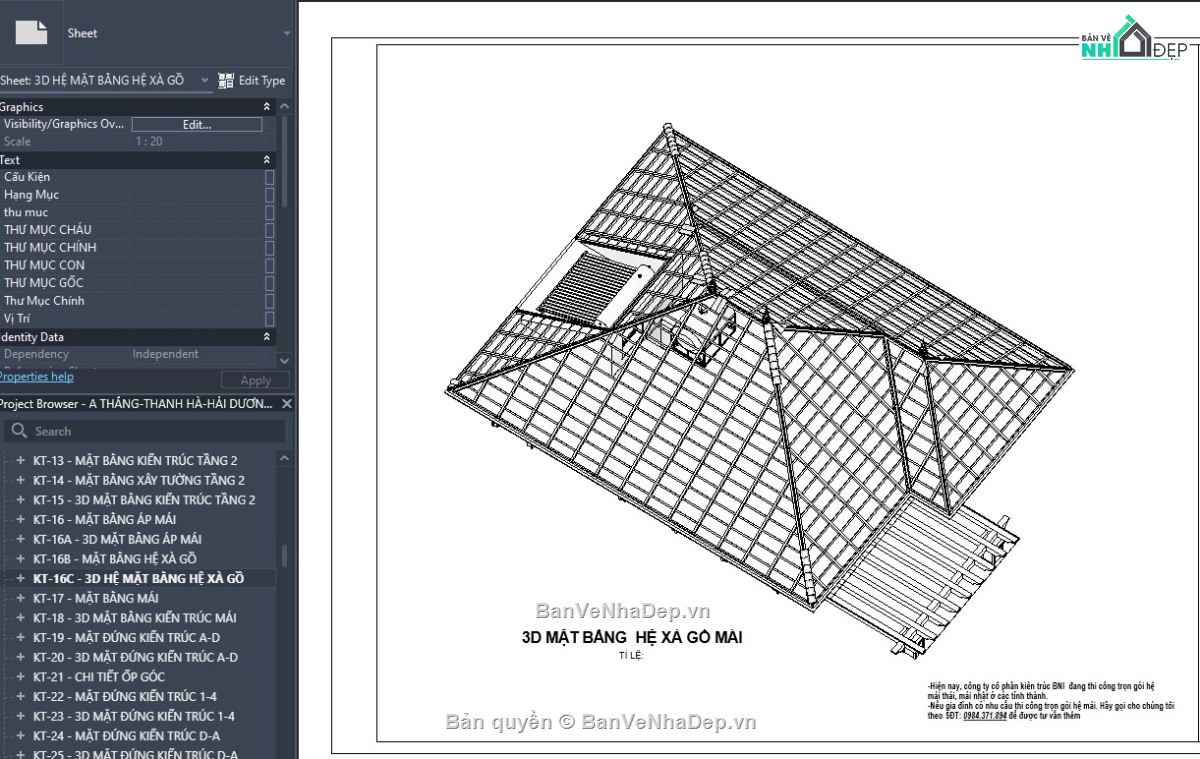Image resolution: width=1200 pixels, height=759 pixels.
Task: Collapse the Graphics properties group
Action: 267,106
